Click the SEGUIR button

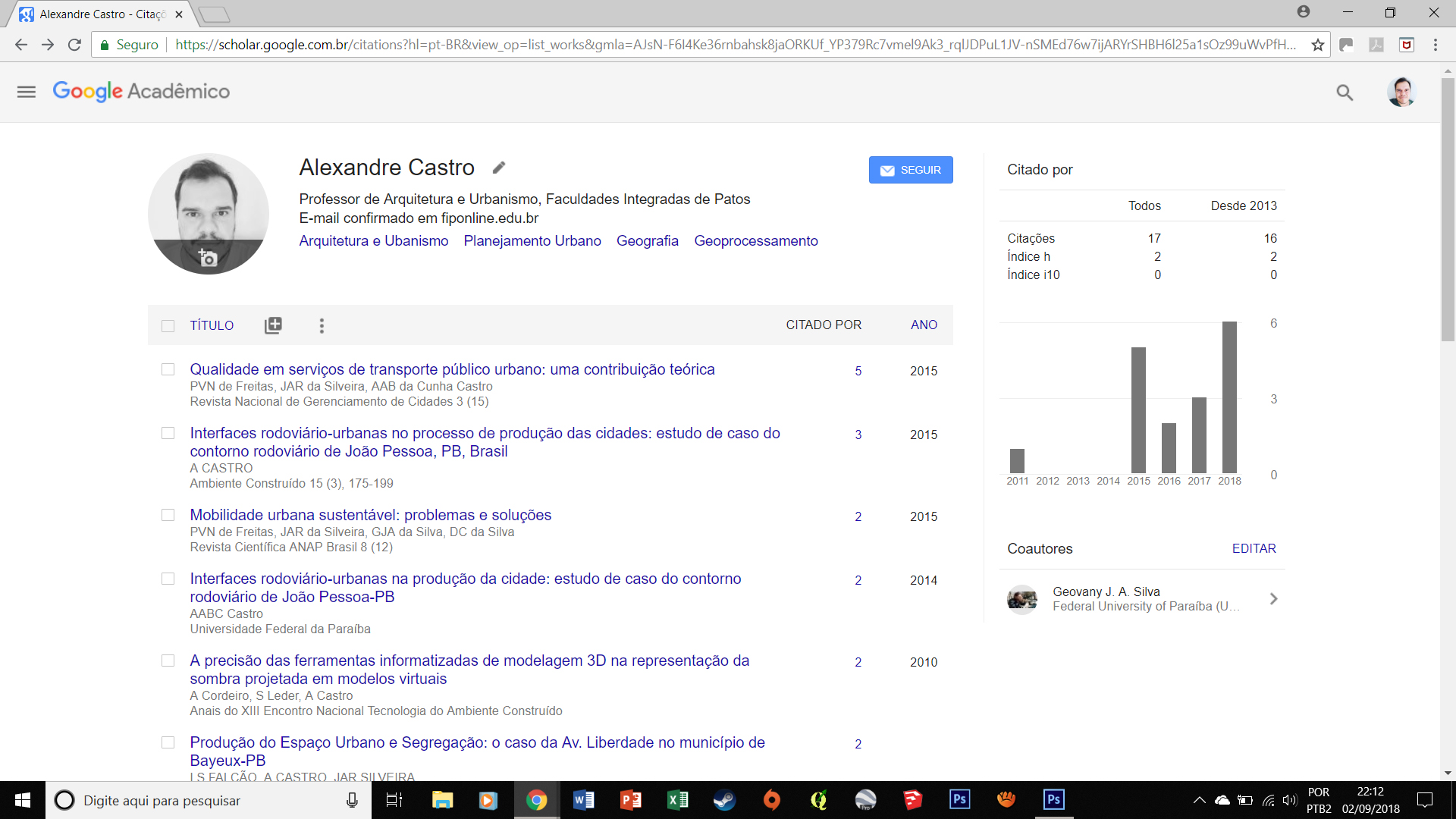tap(910, 170)
